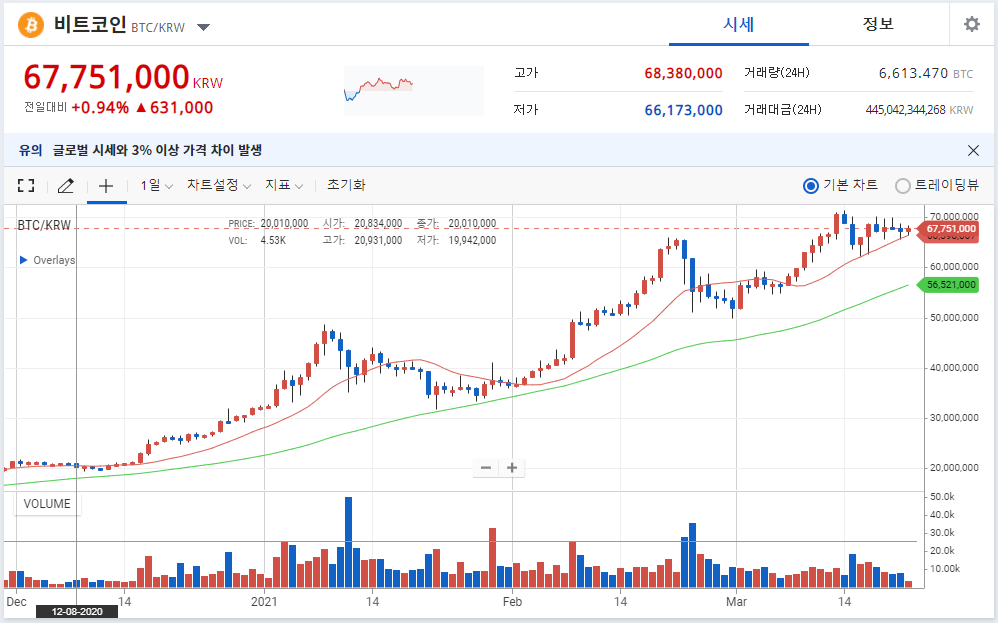The image size is (998, 623).
Task: Activate the crosshair plus tool
Action: pos(106,185)
